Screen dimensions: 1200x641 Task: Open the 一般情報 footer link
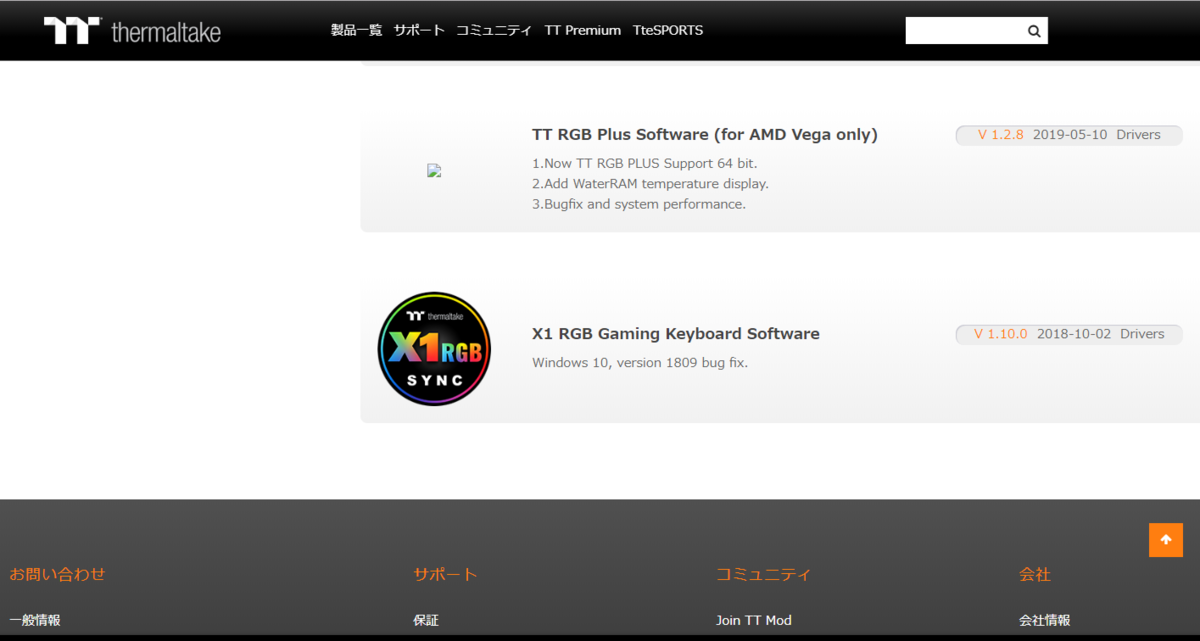click(35, 620)
